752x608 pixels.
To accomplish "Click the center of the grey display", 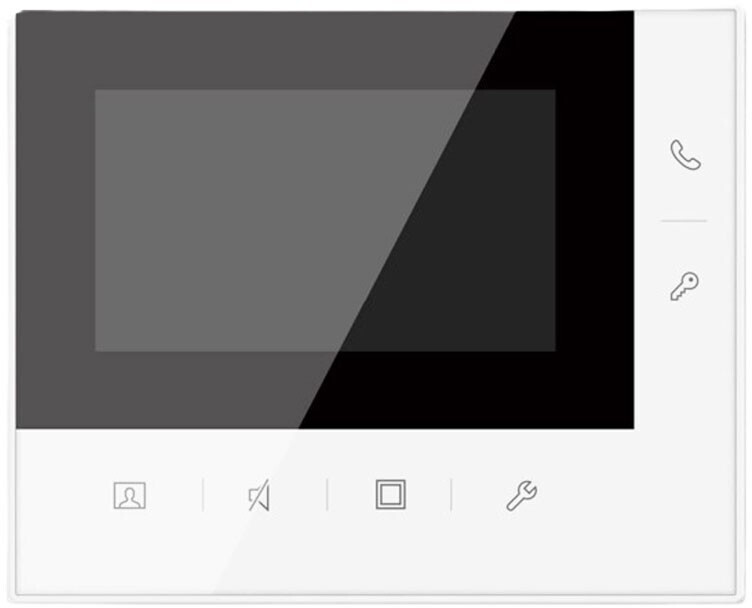I will [325, 220].
